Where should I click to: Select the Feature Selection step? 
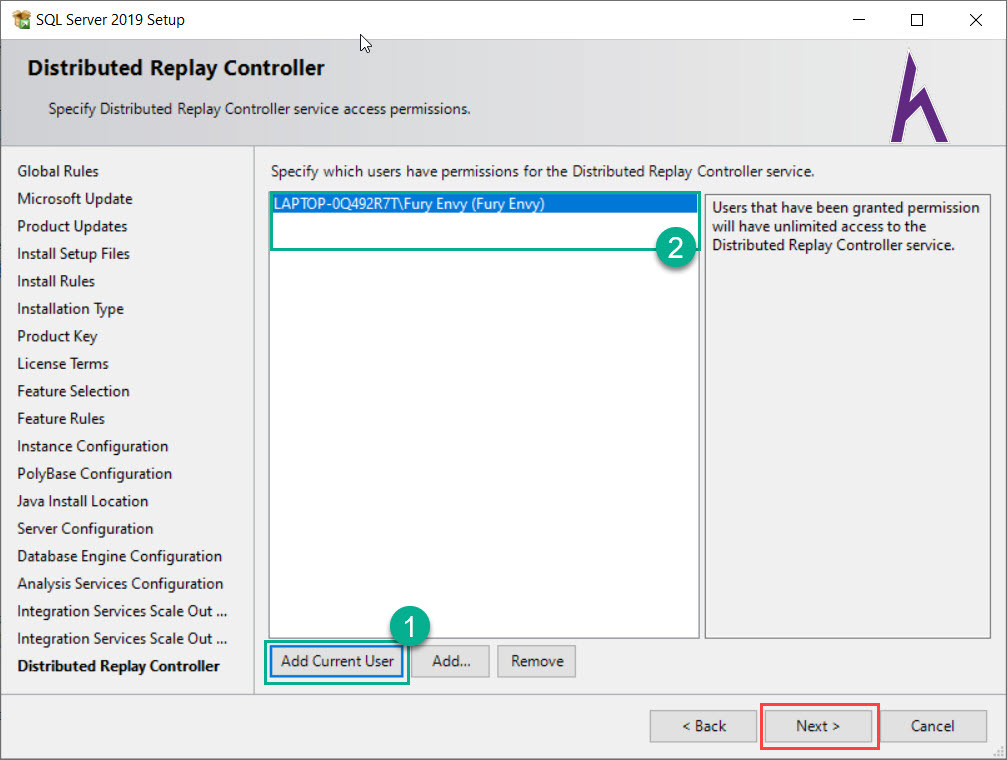click(73, 391)
